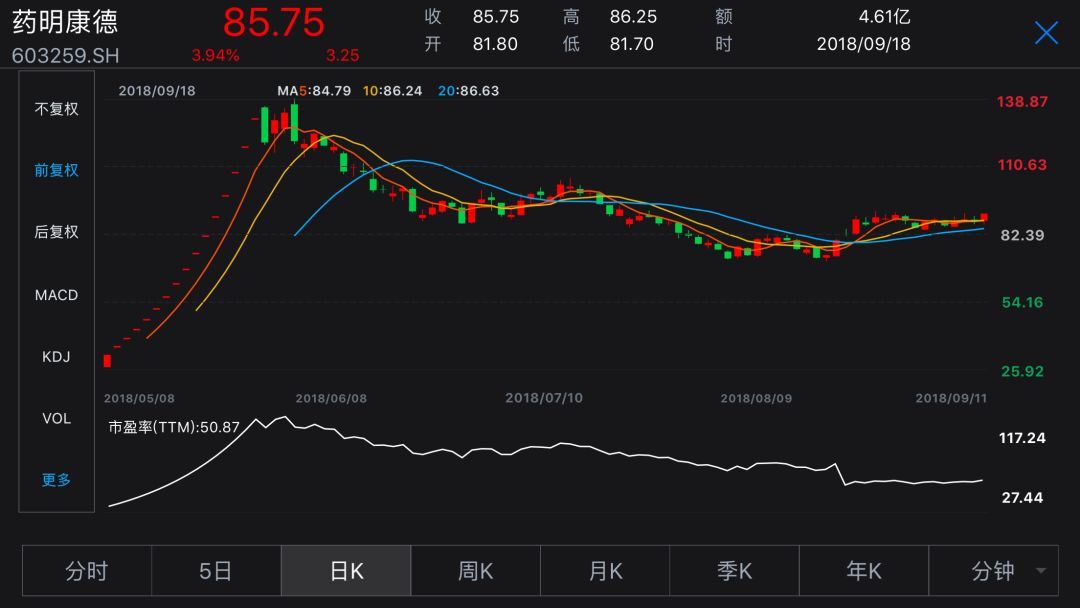Switch to the 月K monthly chart tab
1080x608 pixels.
pos(605,571)
